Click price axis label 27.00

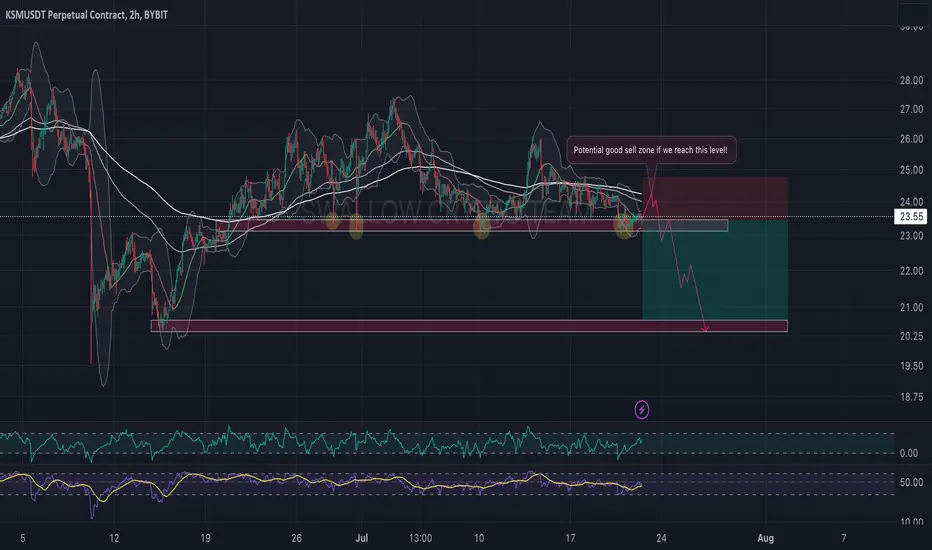(x=911, y=109)
